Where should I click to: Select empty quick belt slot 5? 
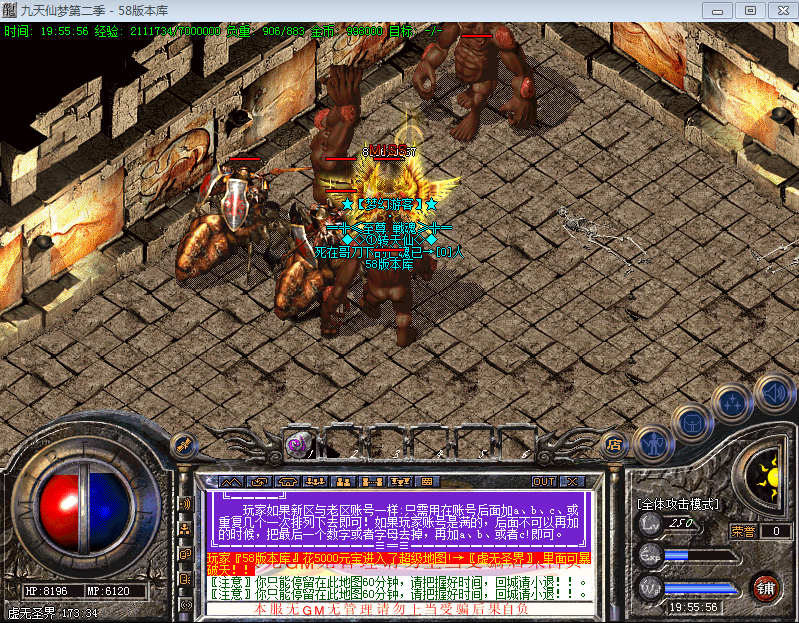point(474,444)
